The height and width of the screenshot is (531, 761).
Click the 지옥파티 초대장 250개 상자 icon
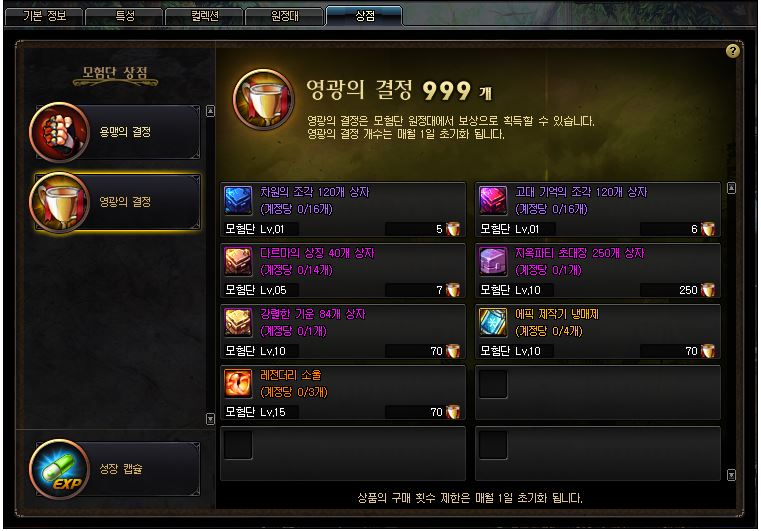click(x=493, y=261)
